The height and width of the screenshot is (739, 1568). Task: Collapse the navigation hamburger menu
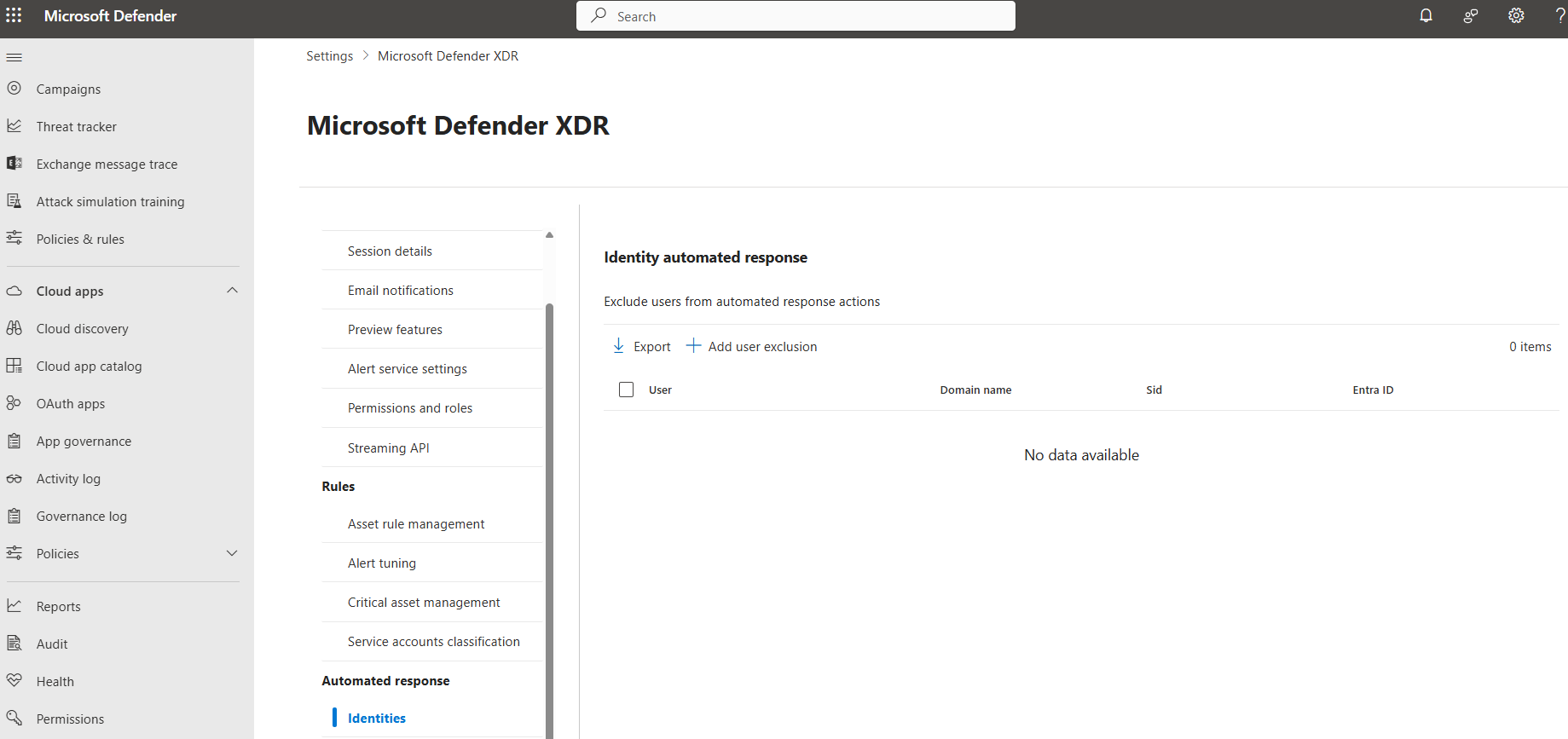(14, 57)
